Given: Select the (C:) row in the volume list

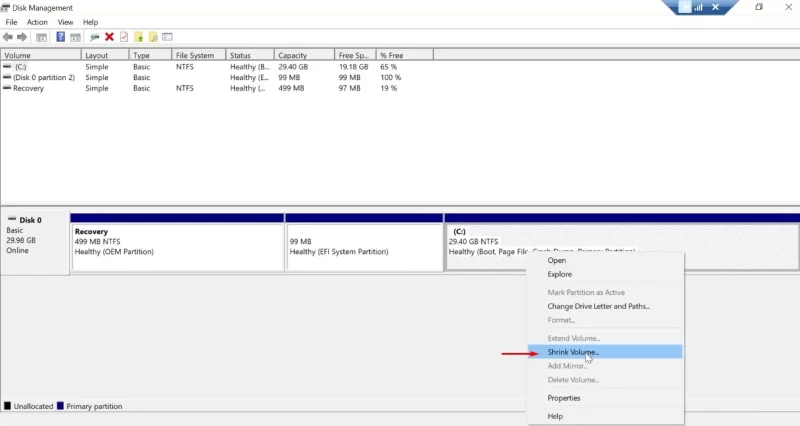Looking at the screenshot, I should 217,67.
